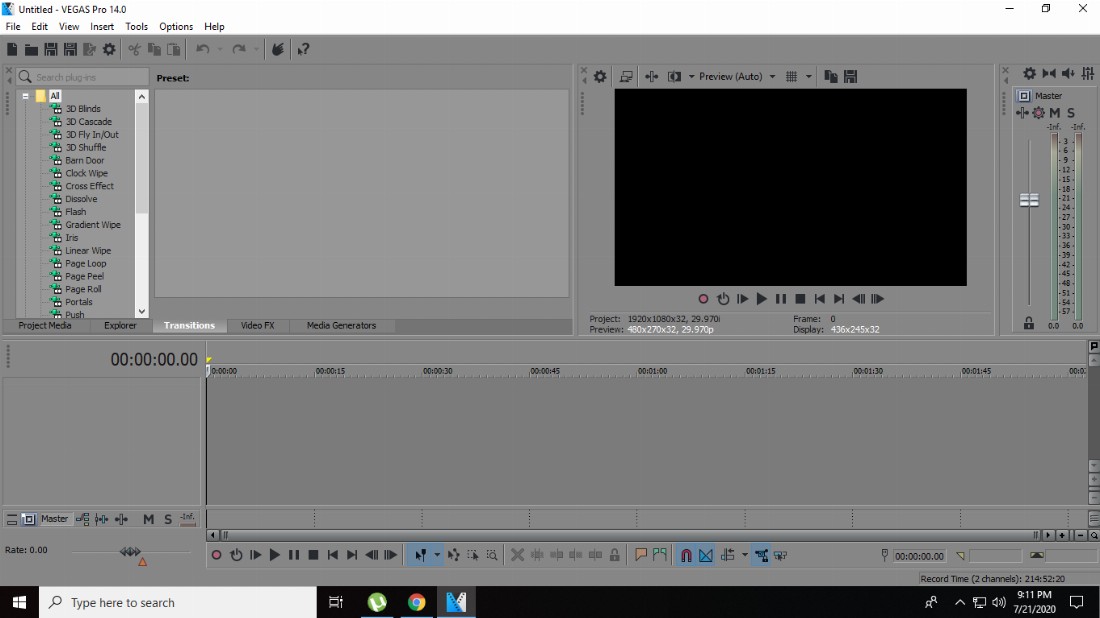The image size is (1100, 618).
Task: Click the downmix output icon in Master Bus
Action: click(1049, 73)
